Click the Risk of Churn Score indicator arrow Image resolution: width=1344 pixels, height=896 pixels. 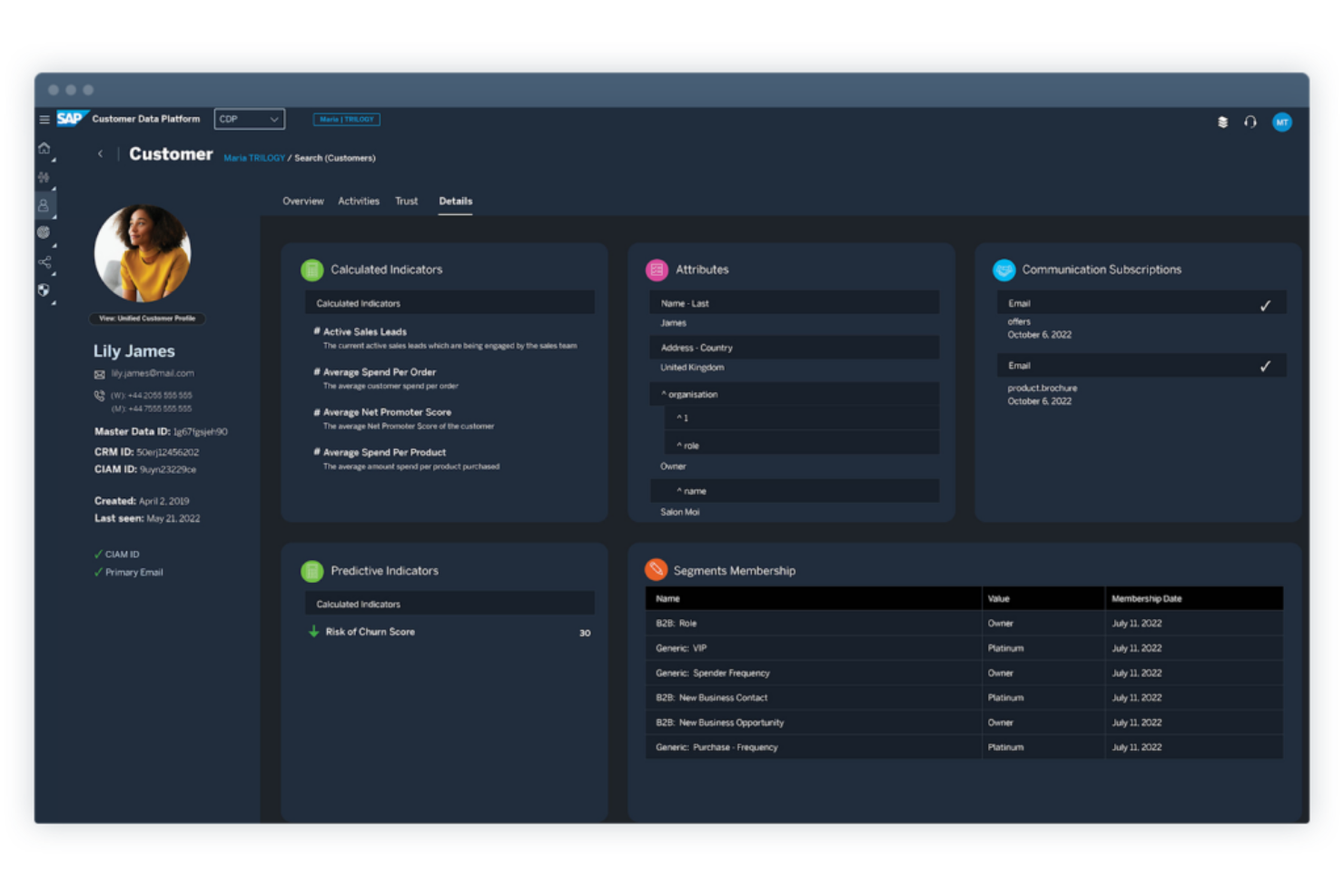point(311,632)
